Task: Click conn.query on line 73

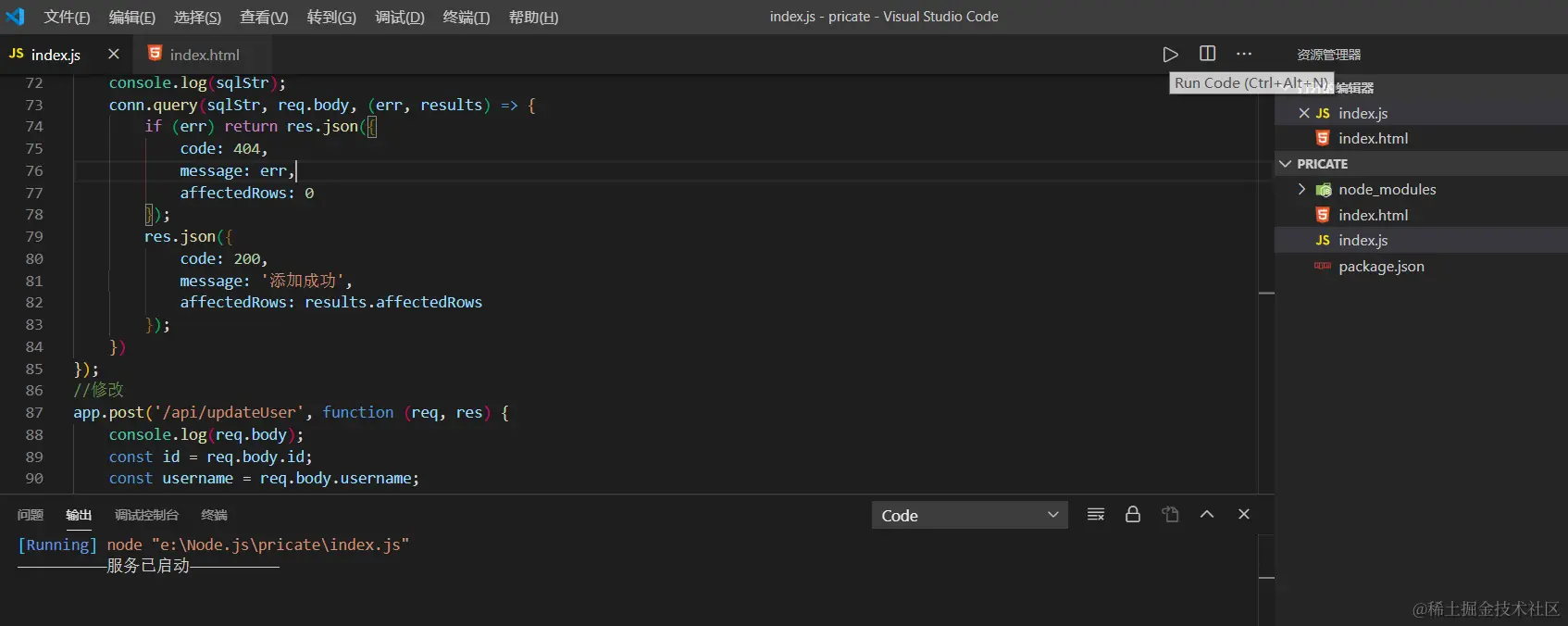Action: [x=153, y=105]
